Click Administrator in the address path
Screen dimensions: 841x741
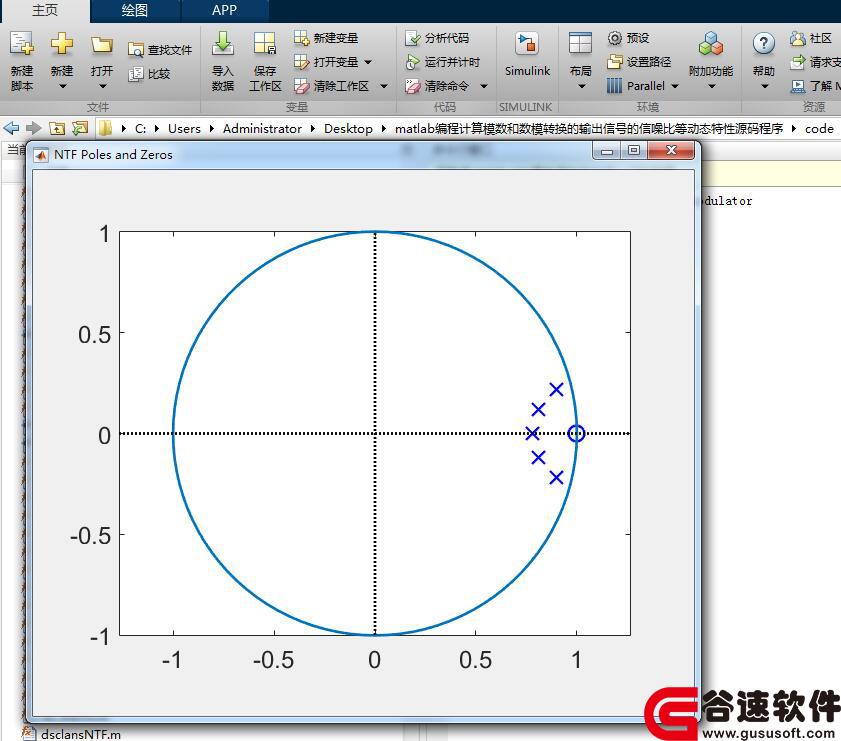pos(262,129)
